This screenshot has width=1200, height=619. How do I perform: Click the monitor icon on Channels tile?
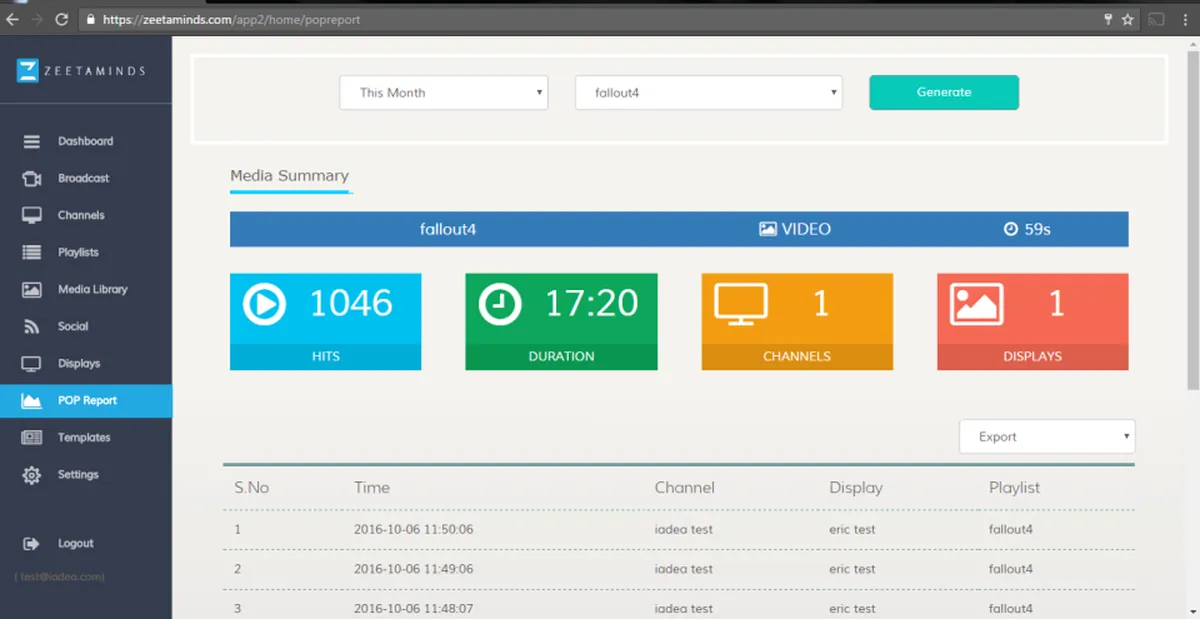[x=741, y=304]
